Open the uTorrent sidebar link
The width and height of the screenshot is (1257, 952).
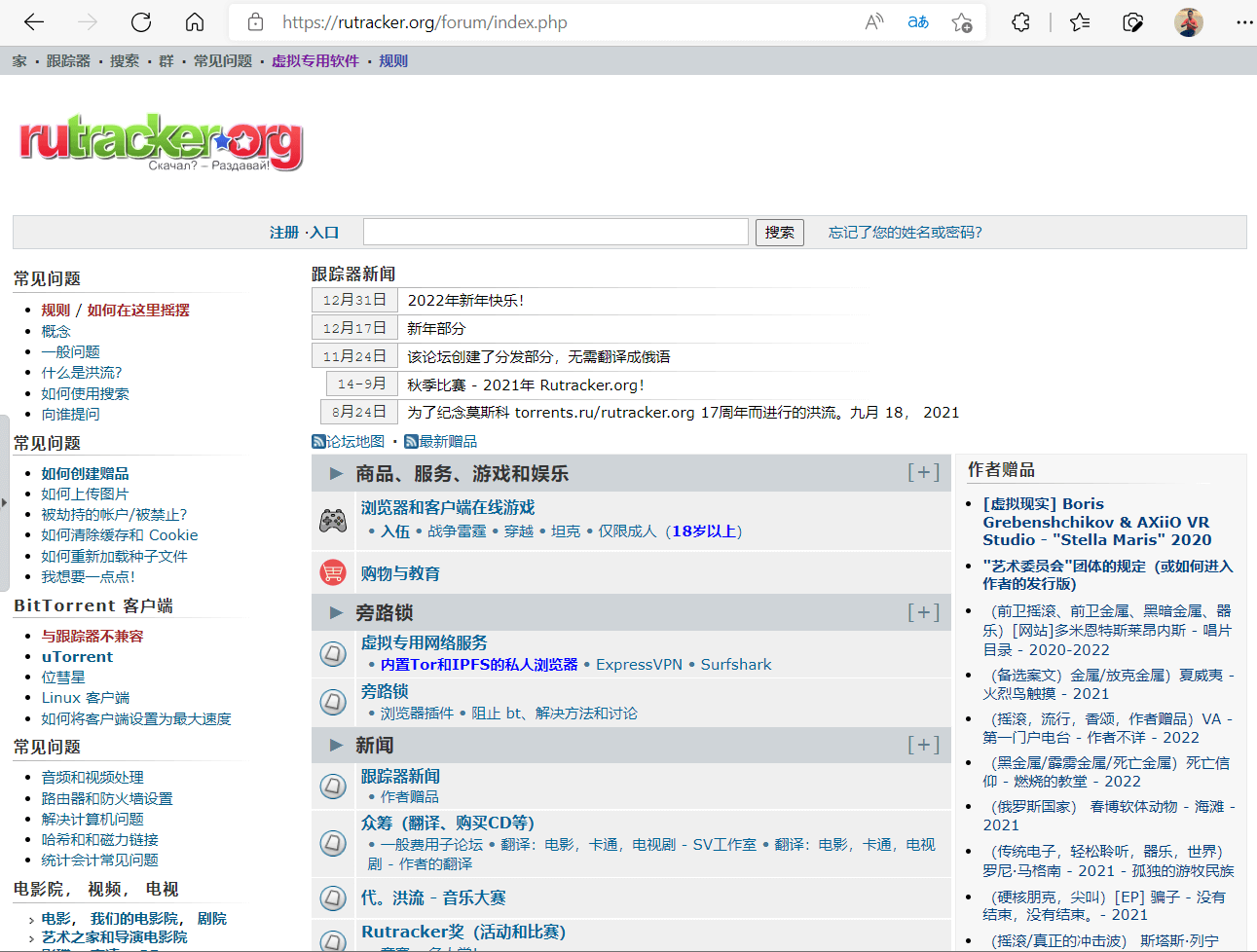(x=77, y=656)
